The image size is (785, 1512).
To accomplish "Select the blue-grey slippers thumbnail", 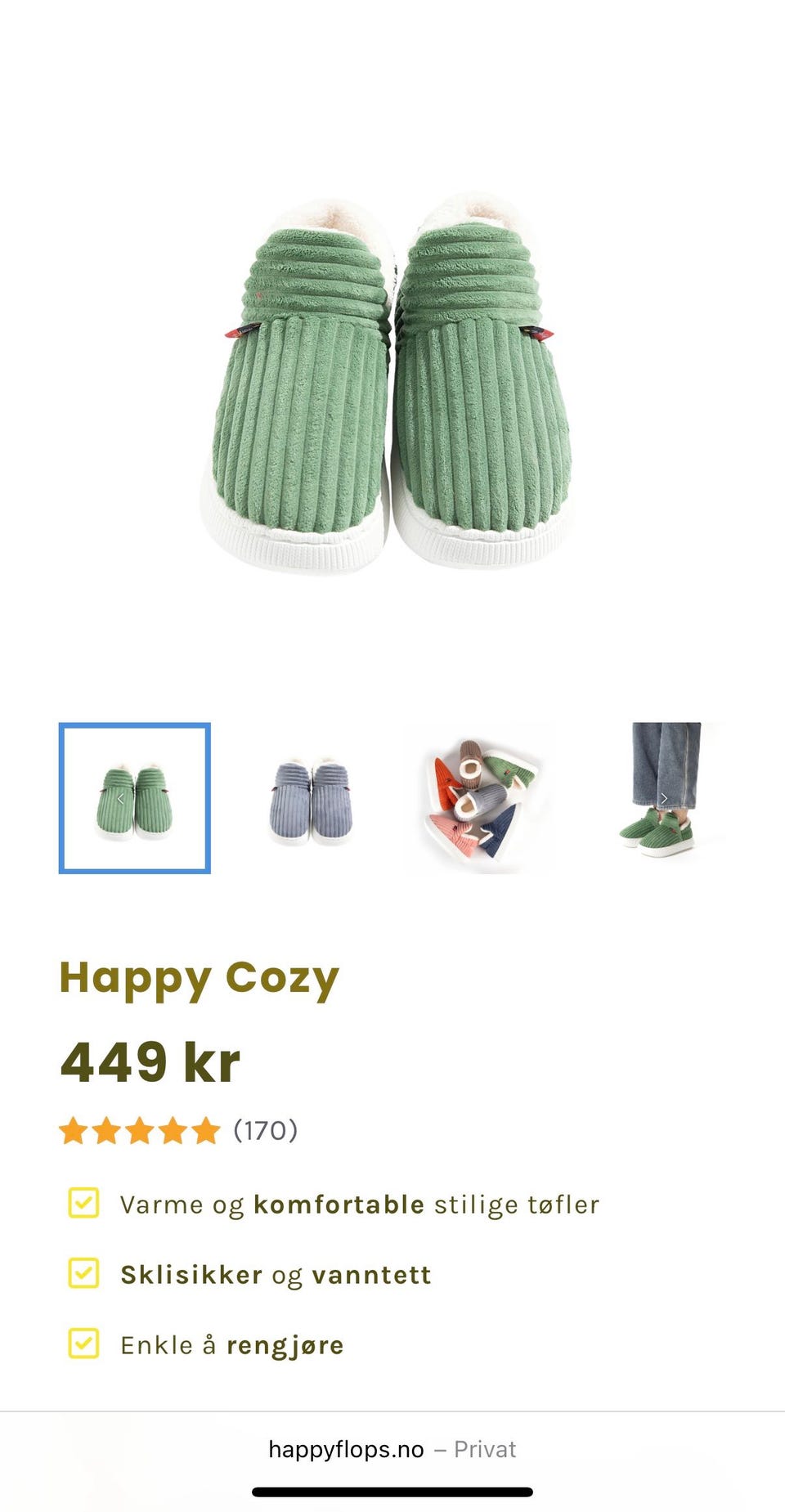I will coord(312,798).
